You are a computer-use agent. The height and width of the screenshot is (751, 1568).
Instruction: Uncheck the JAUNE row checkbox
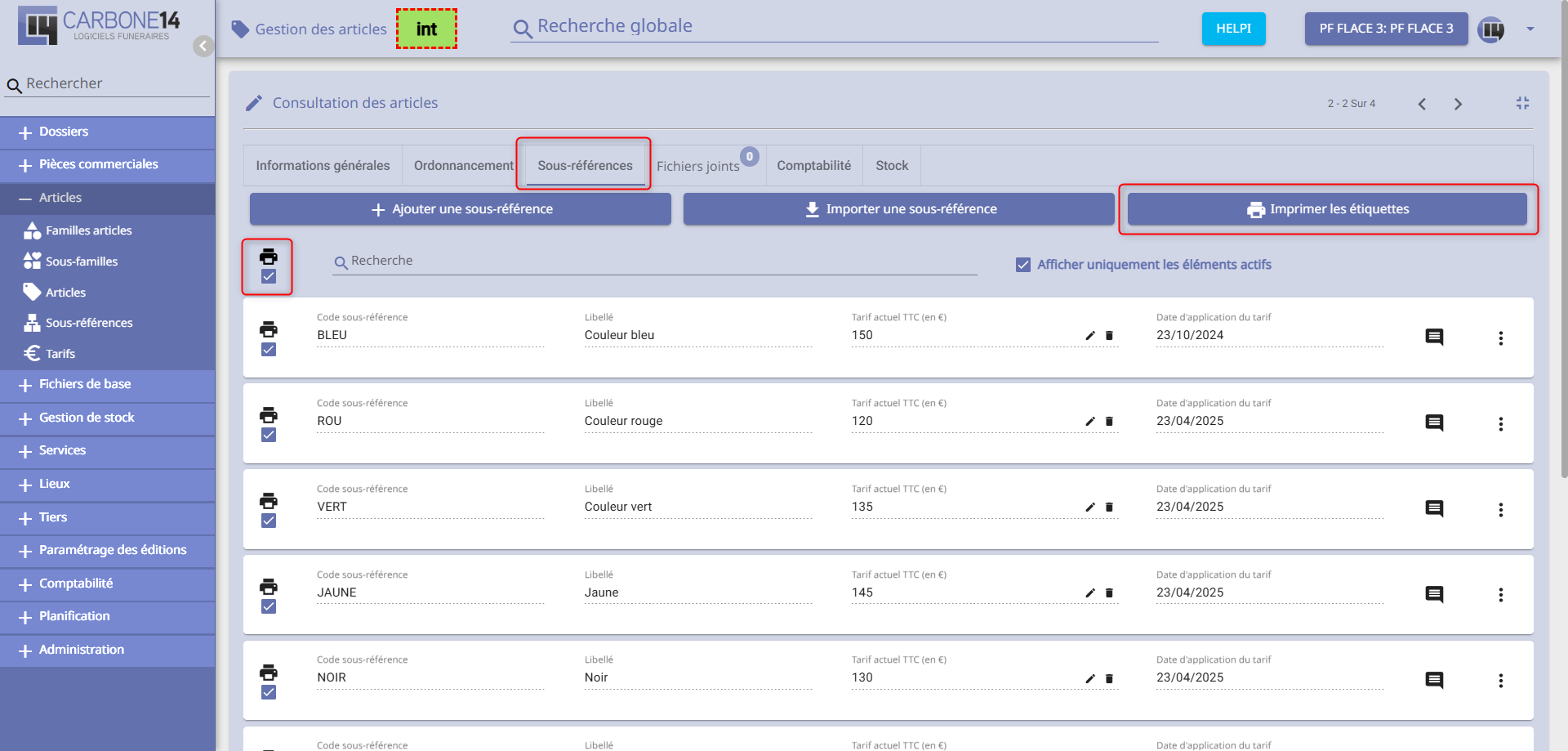(269, 607)
